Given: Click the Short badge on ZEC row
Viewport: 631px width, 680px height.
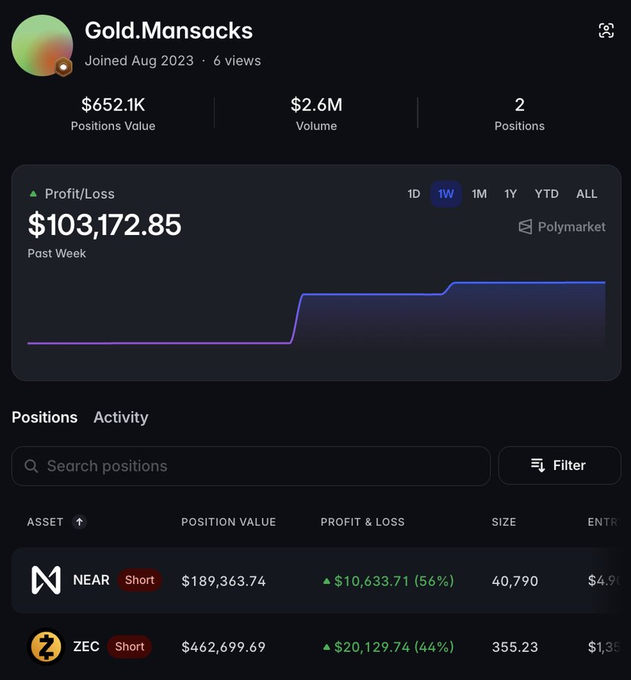Looking at the screenshot, I should coord(129,647).
